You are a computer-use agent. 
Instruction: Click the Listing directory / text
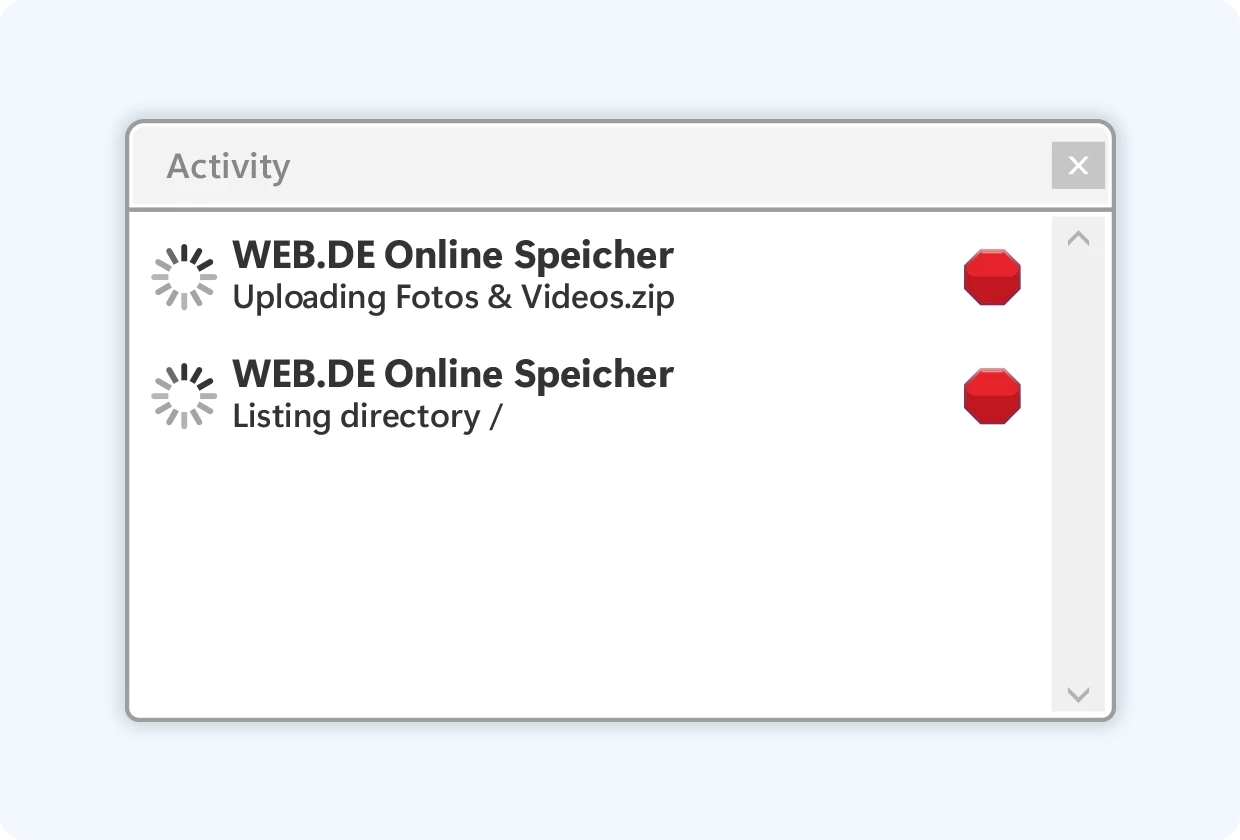(x=367, y=416)
